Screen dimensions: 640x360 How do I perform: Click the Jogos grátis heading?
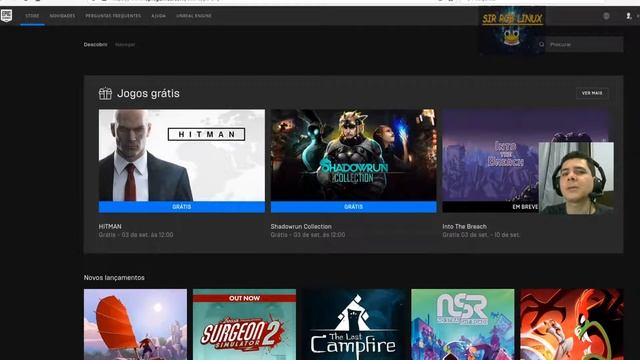[148, 93]
